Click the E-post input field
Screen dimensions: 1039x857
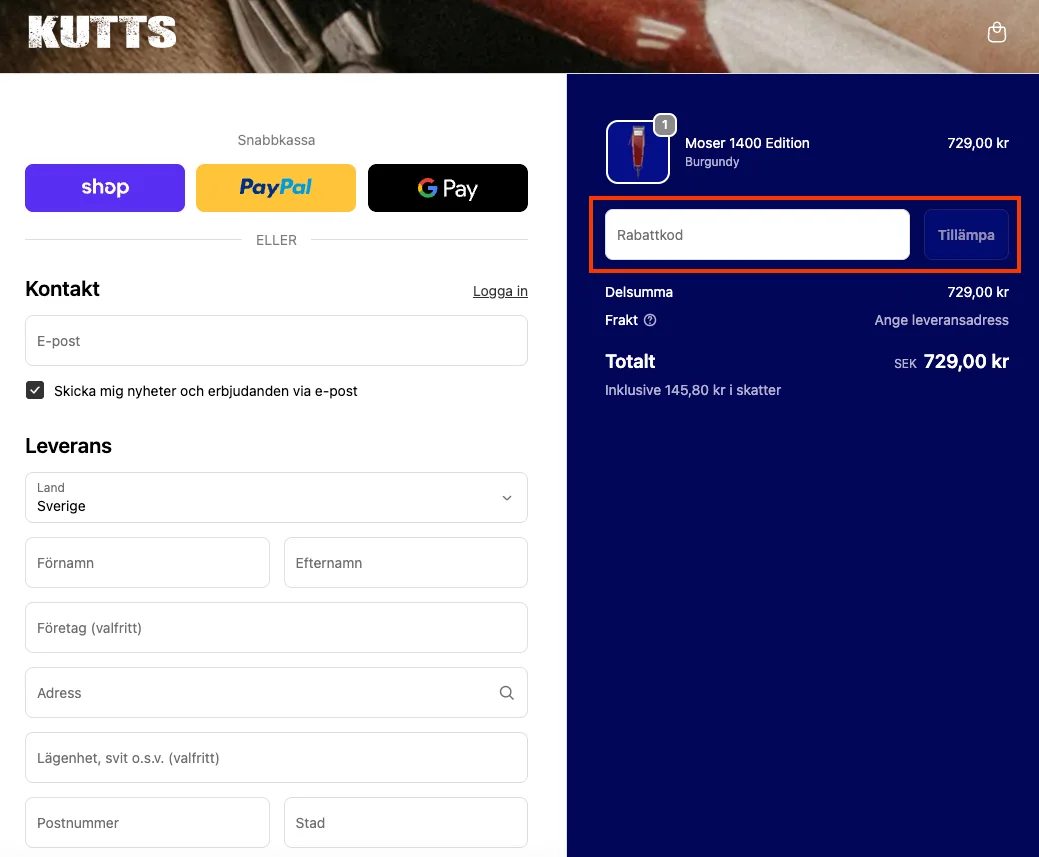(x=276, y=341)
